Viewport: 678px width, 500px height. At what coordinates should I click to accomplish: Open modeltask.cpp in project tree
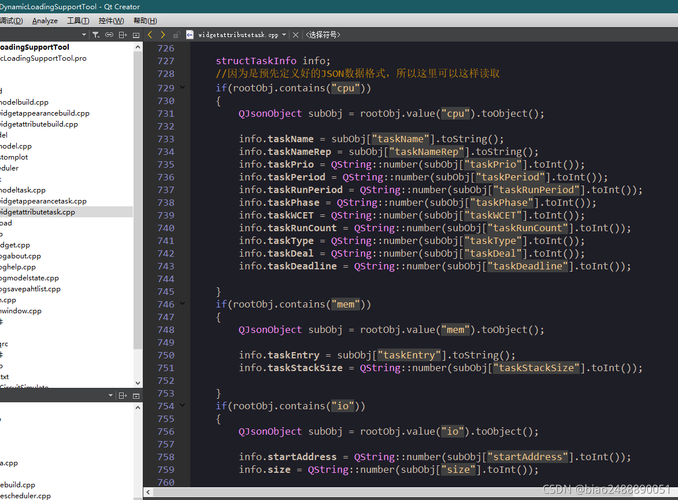[x=22, y=190]
